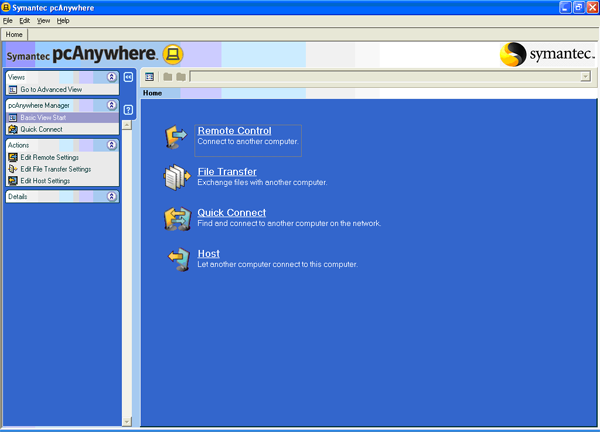Open the Quick Connect link in main pane
The width and height of the screenshot is (600, 432).
click(x=232, y=213)
